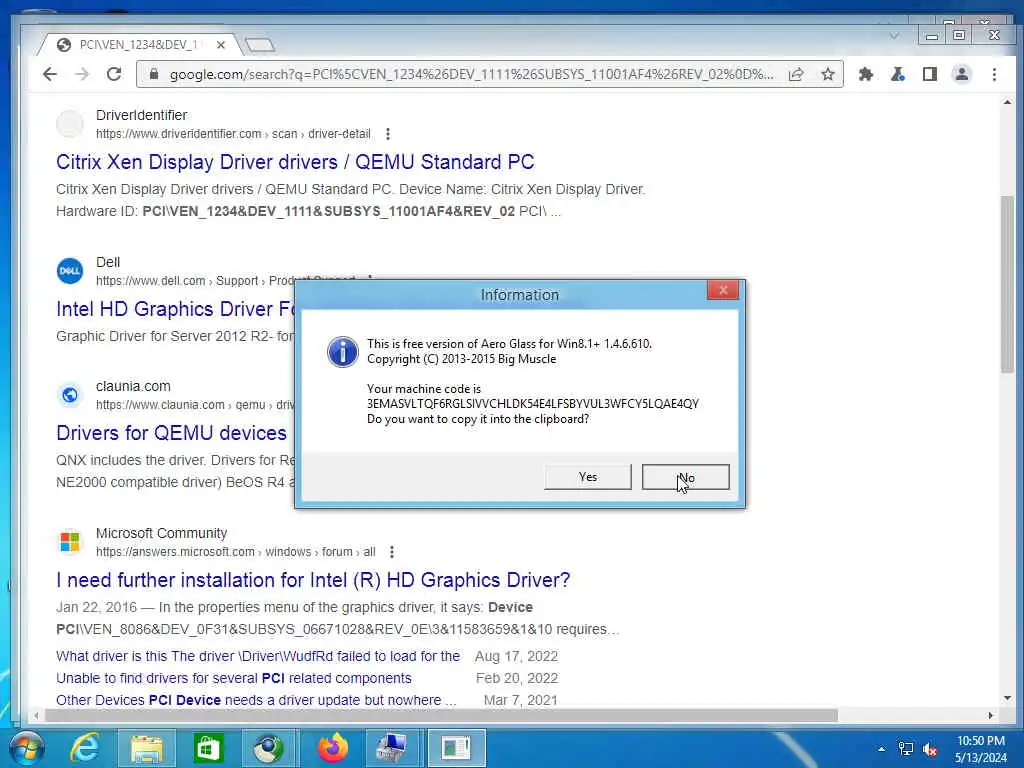The height and width of the screenshot is (768, 1024).
Task: Open 'Unable to find drivers for several PCI' sublink
Action: [234, 679]
